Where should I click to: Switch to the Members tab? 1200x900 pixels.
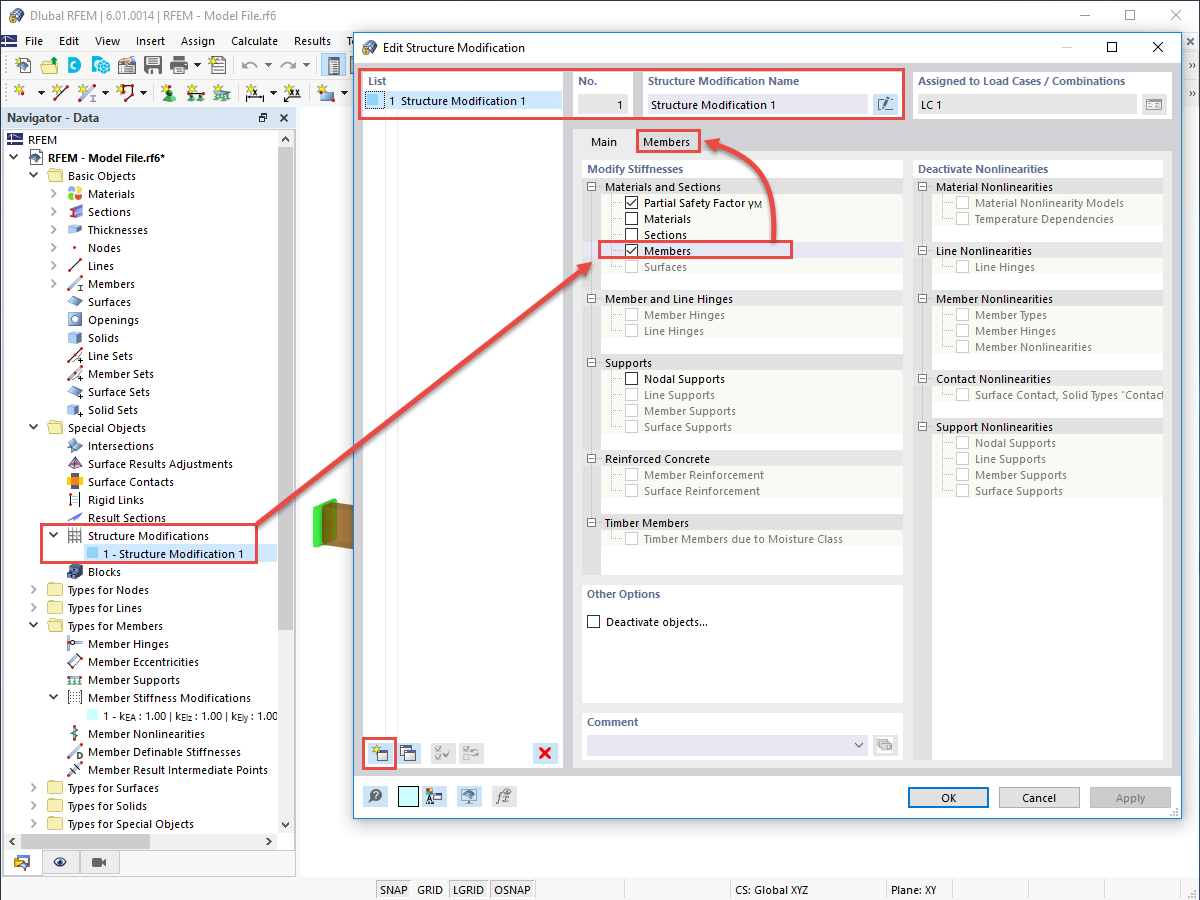667,141
